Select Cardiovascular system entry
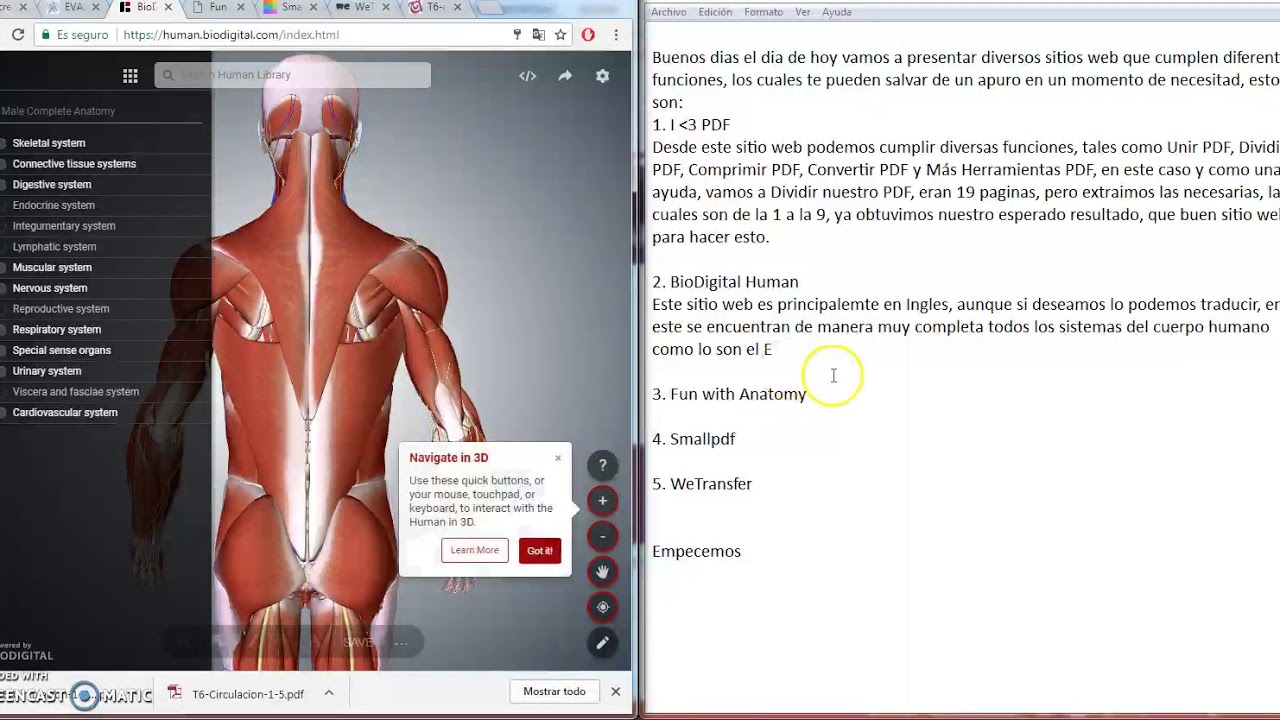Screen dimensions: 1280x720 [x=65, y=412]
